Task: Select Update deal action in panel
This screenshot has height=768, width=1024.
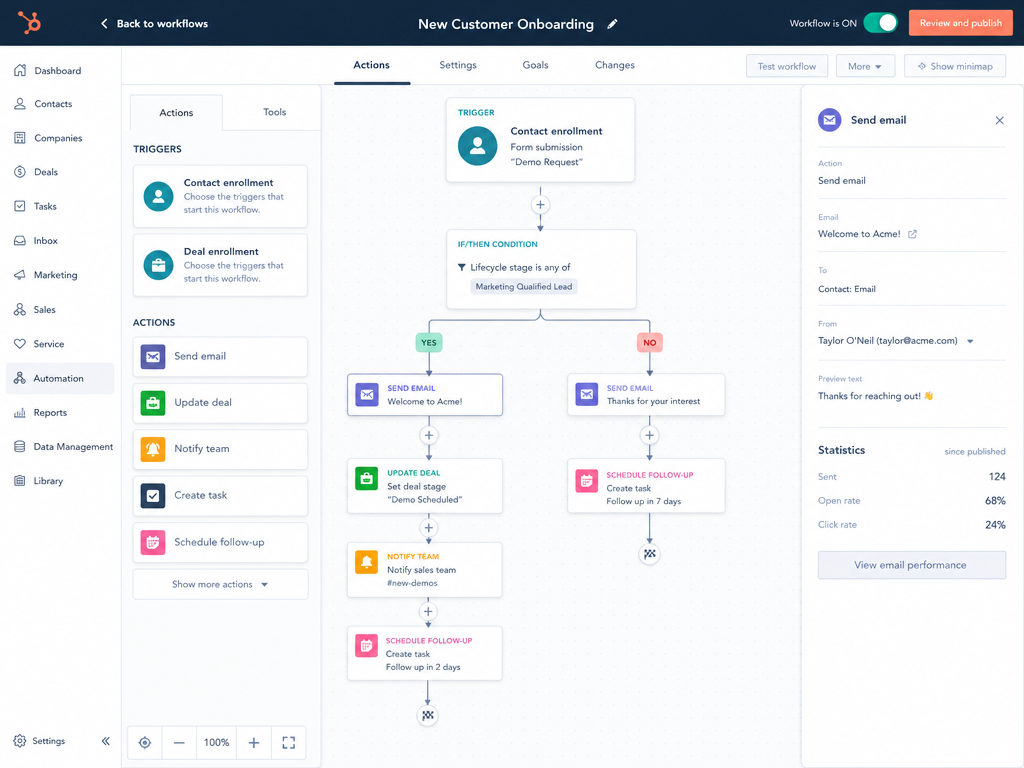Action: coord(220,403)
